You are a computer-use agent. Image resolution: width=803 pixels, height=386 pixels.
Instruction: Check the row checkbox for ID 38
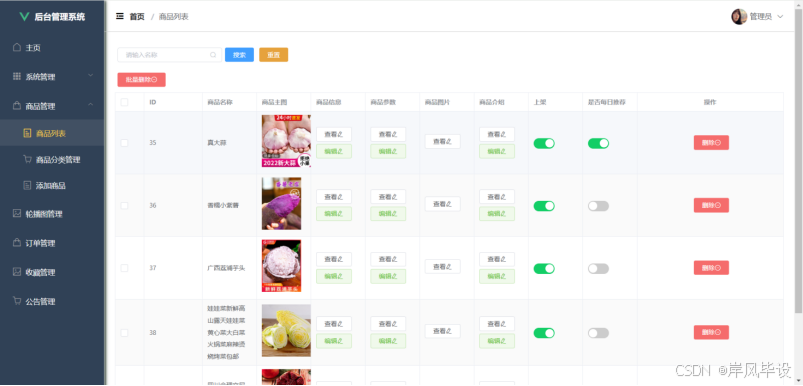pos(124,333)
